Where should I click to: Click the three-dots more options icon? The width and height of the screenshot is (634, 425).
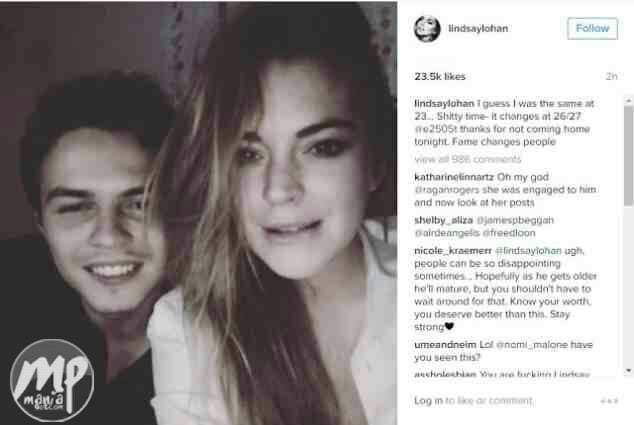(x=609, y=401)
